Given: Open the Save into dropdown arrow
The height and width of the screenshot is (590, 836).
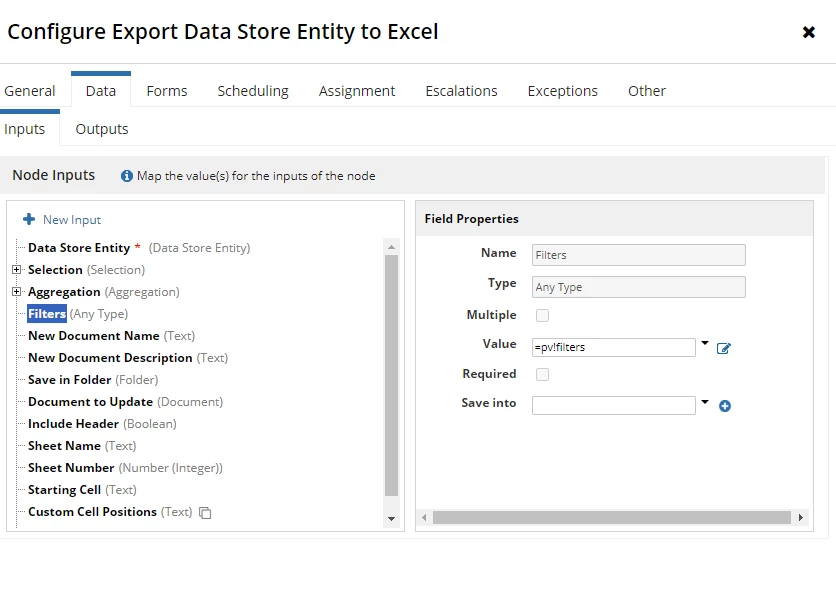Looking at the screenshot, I should 705,402.
